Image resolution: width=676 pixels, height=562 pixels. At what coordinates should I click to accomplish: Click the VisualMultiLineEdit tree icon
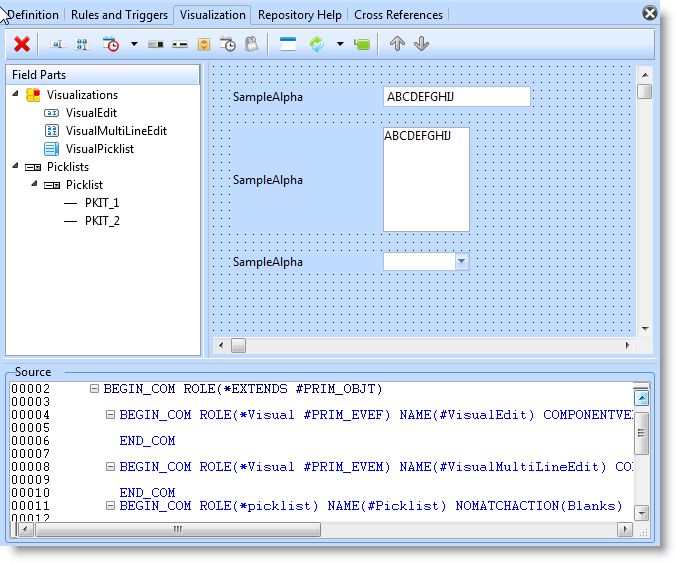point(52,131)
